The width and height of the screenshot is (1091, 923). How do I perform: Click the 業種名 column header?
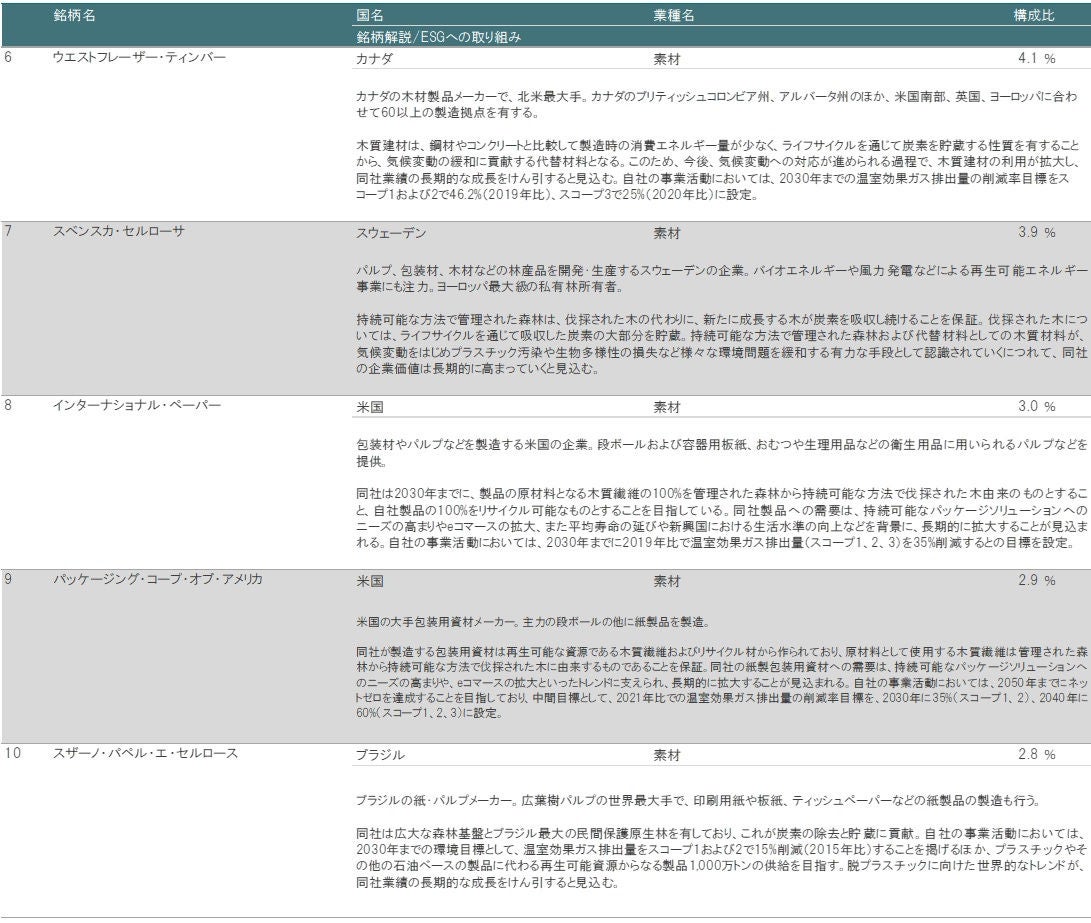click(674, 16)
